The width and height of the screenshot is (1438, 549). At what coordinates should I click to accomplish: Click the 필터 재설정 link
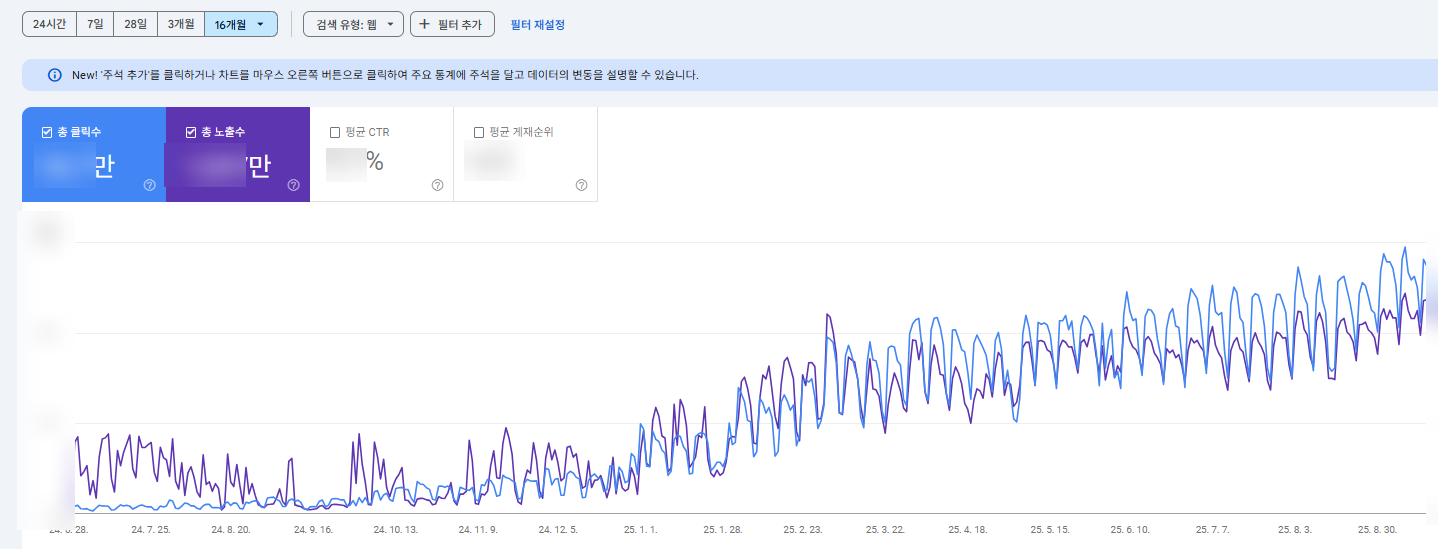[537, 24]
